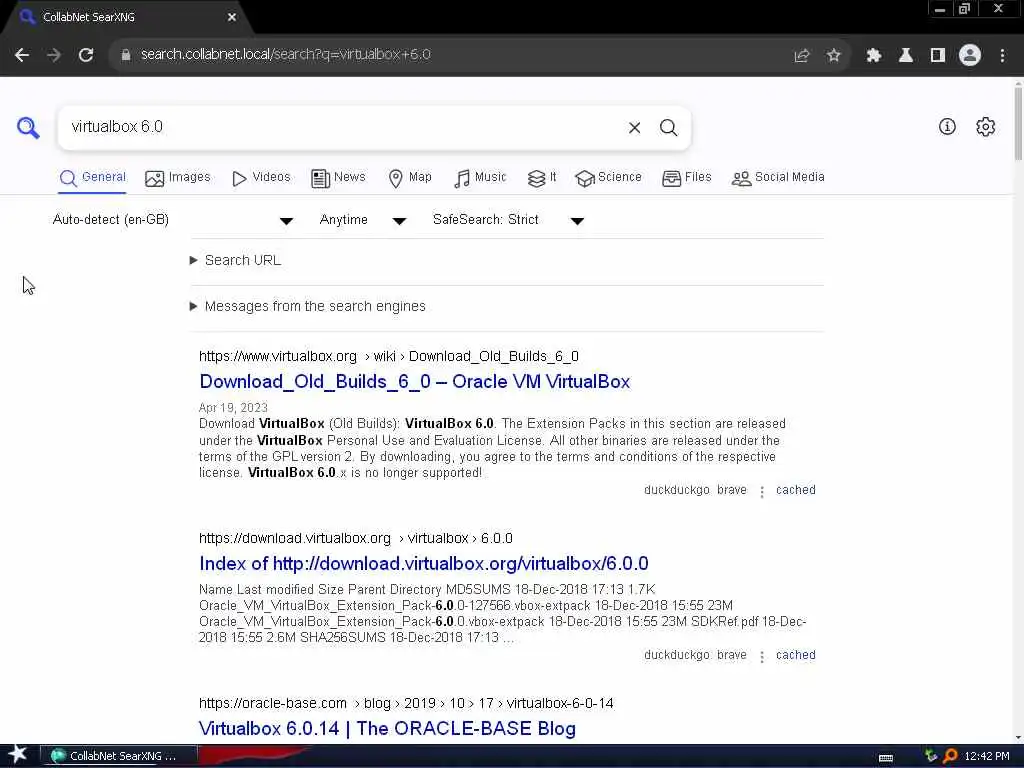Click the browser address bar URL
The width and height of the screenshot is (1024, 768).
[x=285, y=55]
